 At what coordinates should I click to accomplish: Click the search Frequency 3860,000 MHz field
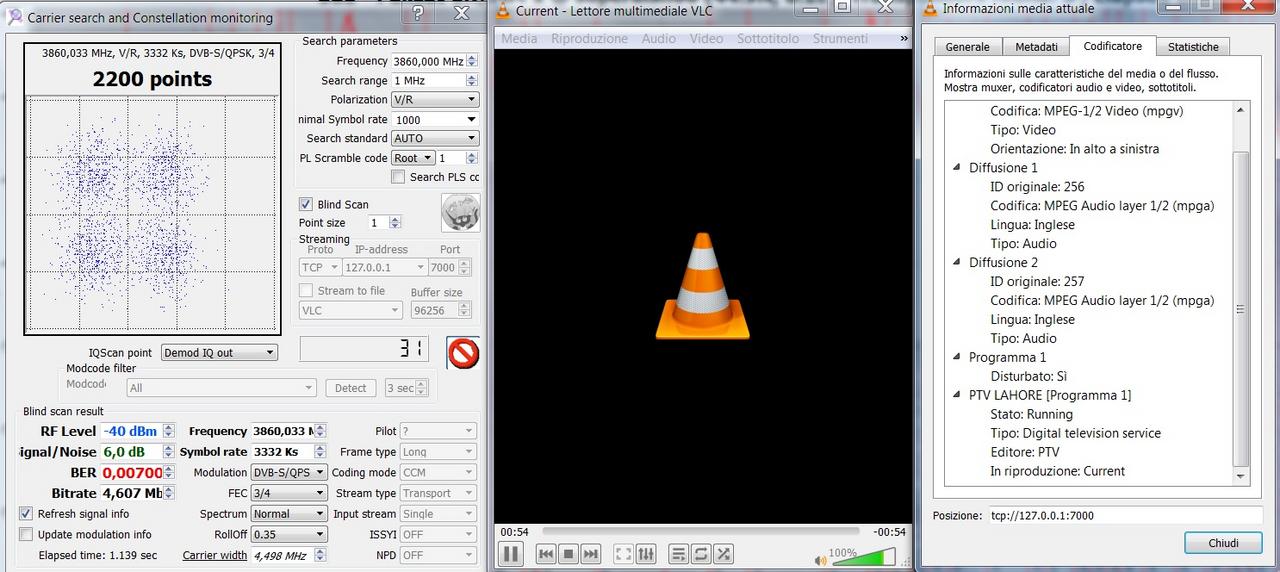tap(428, 61)
